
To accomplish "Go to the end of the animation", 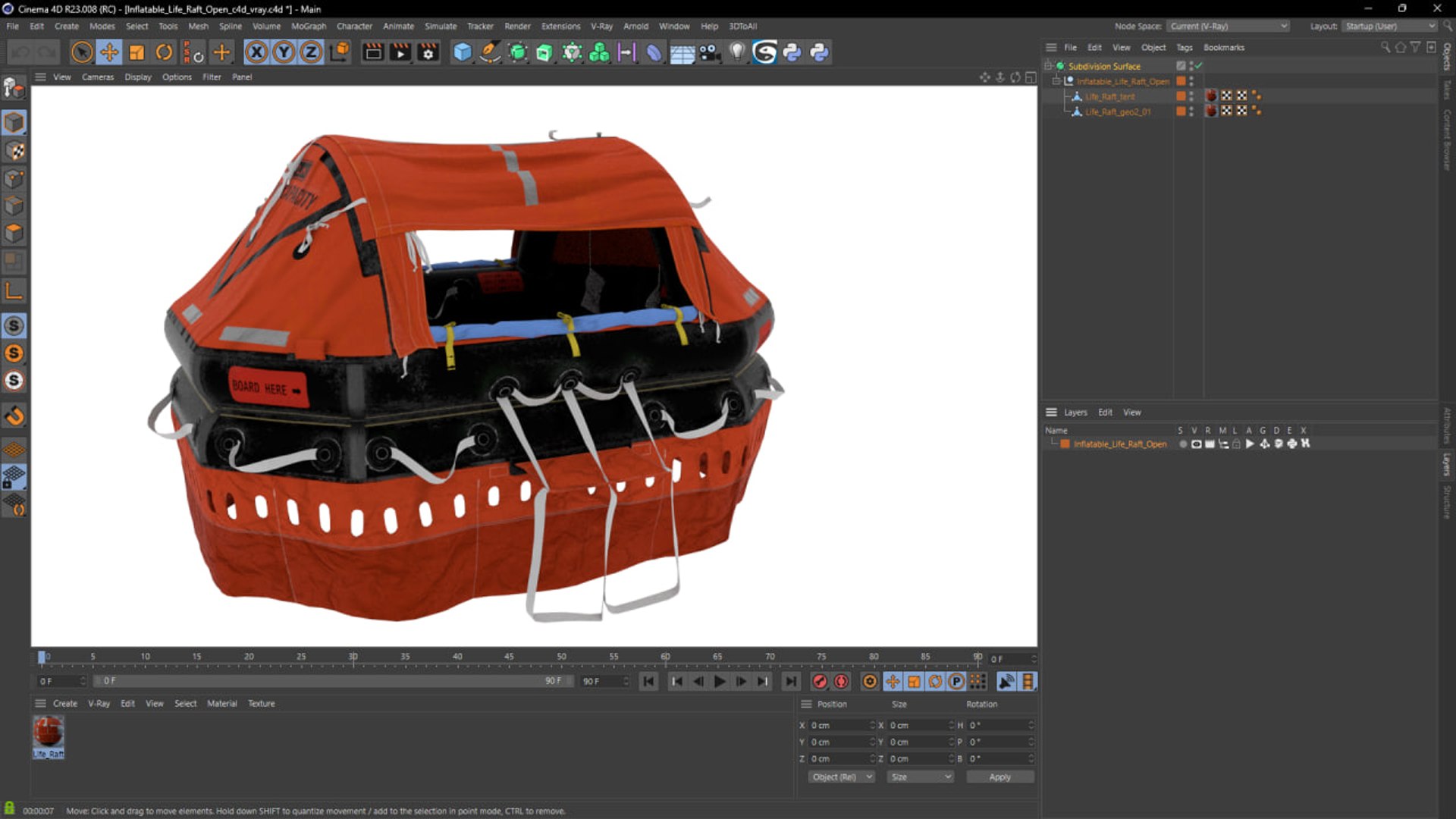I will click(x=791, y=681).
